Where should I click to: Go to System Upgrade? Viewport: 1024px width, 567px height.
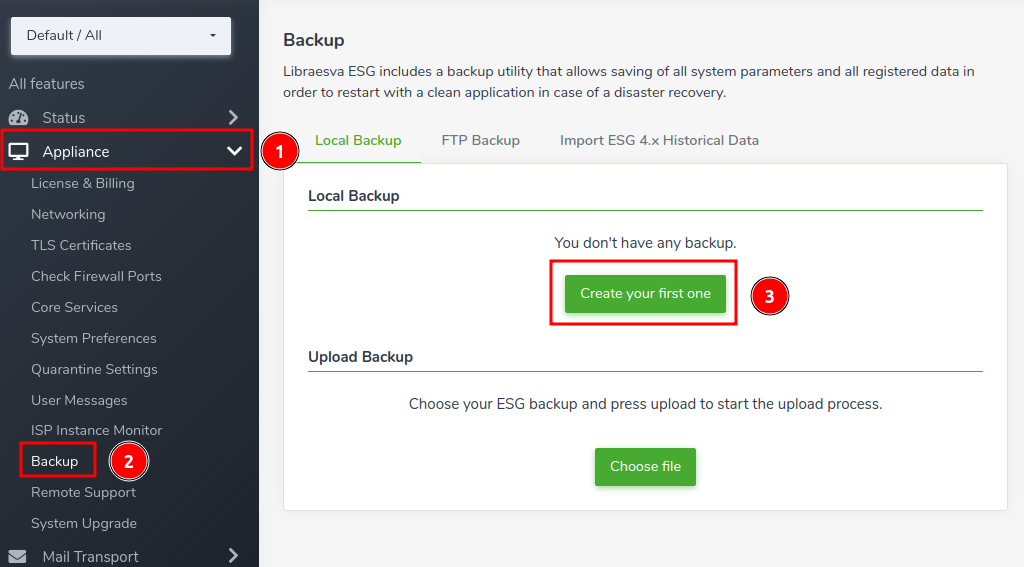coord(84,523)
